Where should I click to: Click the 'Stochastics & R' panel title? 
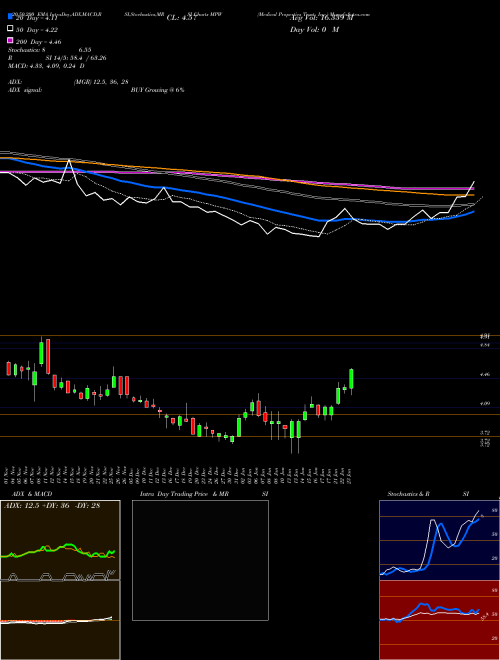point(408,494)
